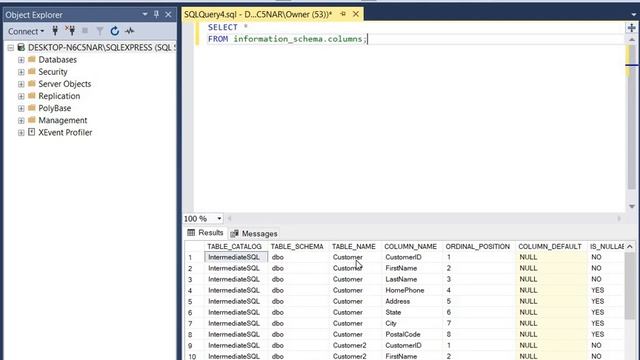
Task: Click the TABLE_NAME column header
Action: pyautogui.click(x=353, y=247)
